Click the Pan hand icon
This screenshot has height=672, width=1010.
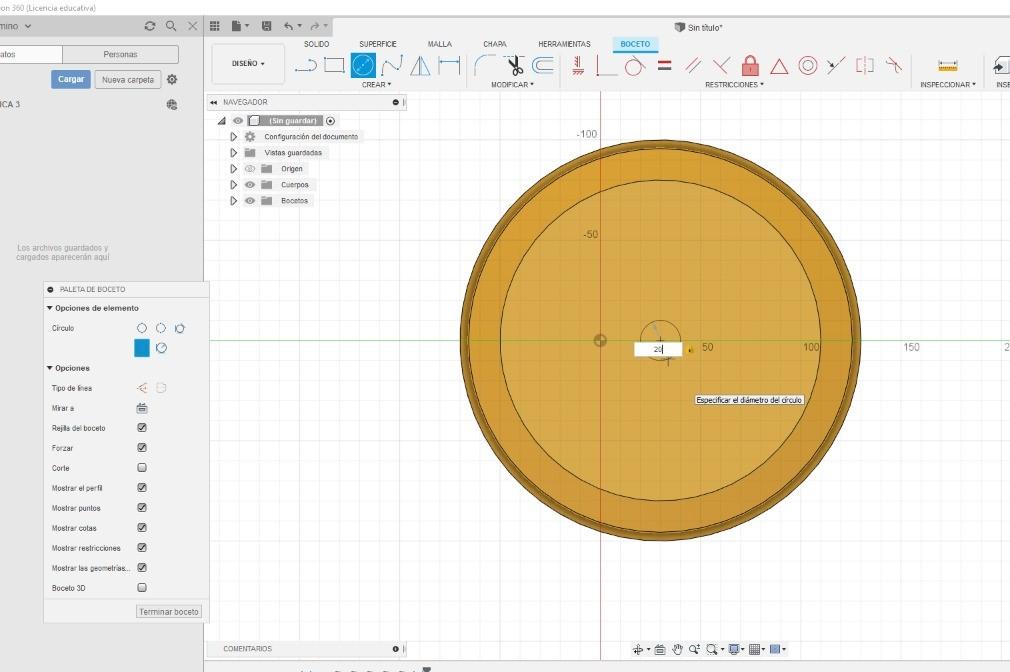pos(677,649)
